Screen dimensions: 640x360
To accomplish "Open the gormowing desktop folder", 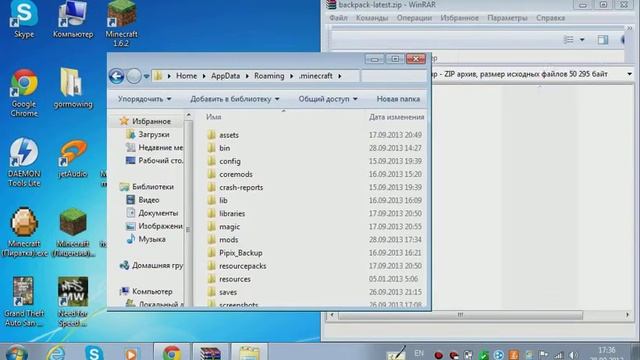I will coord(73,89).
